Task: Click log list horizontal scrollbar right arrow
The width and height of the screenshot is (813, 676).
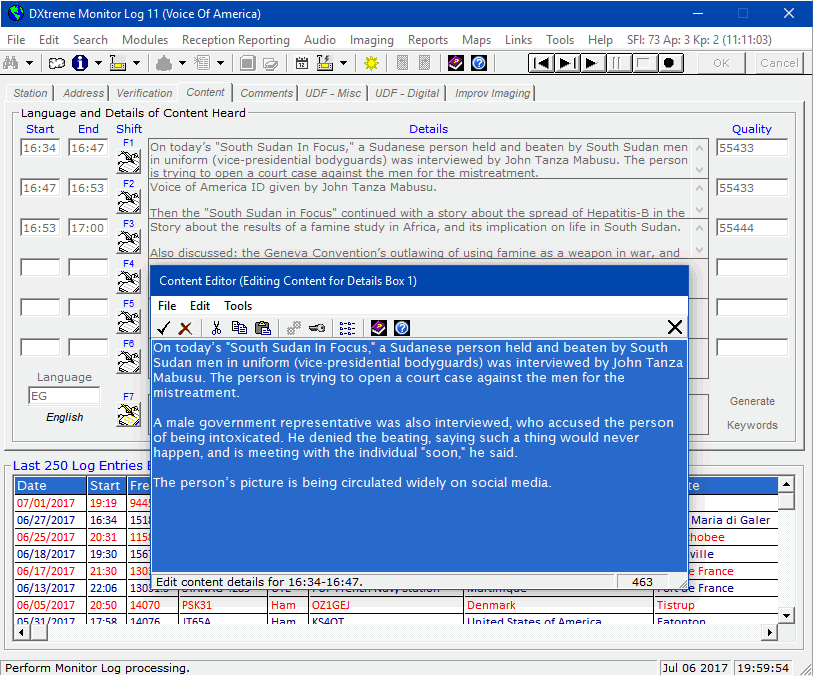Action: point(770,632)
